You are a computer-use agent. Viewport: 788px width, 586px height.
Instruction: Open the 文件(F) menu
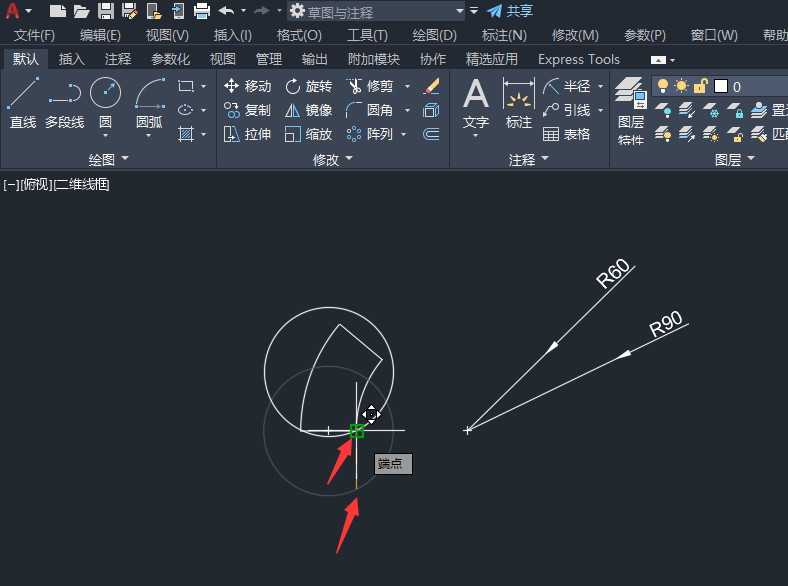tap(34, 35)
